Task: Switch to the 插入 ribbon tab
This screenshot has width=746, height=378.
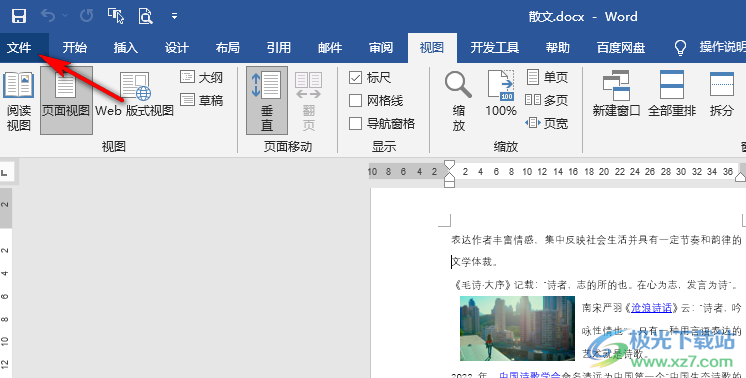Action: 126,48
